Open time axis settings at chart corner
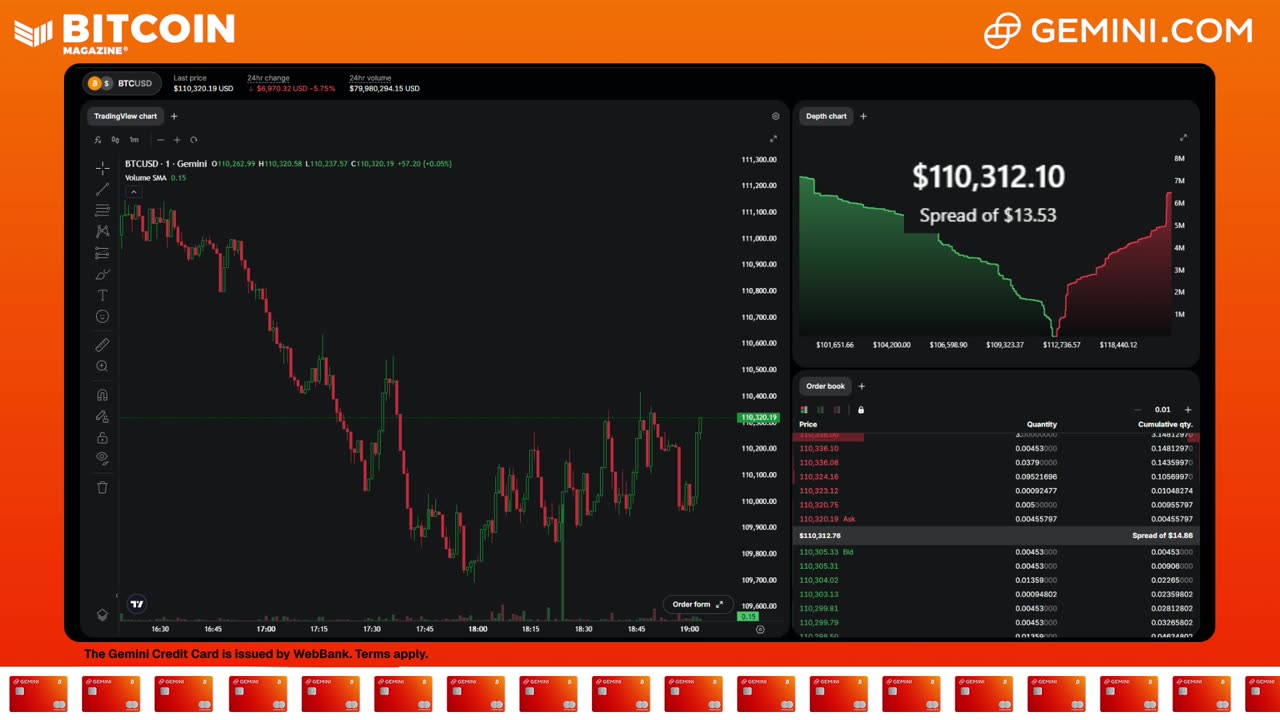Image resolution: width=1280 pixels, height=720 pixels. (760, 629)
